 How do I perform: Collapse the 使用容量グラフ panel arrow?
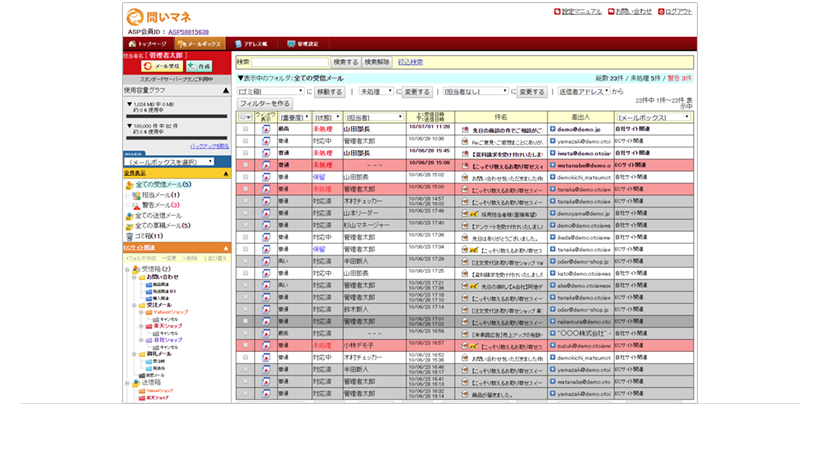point(226,90)
